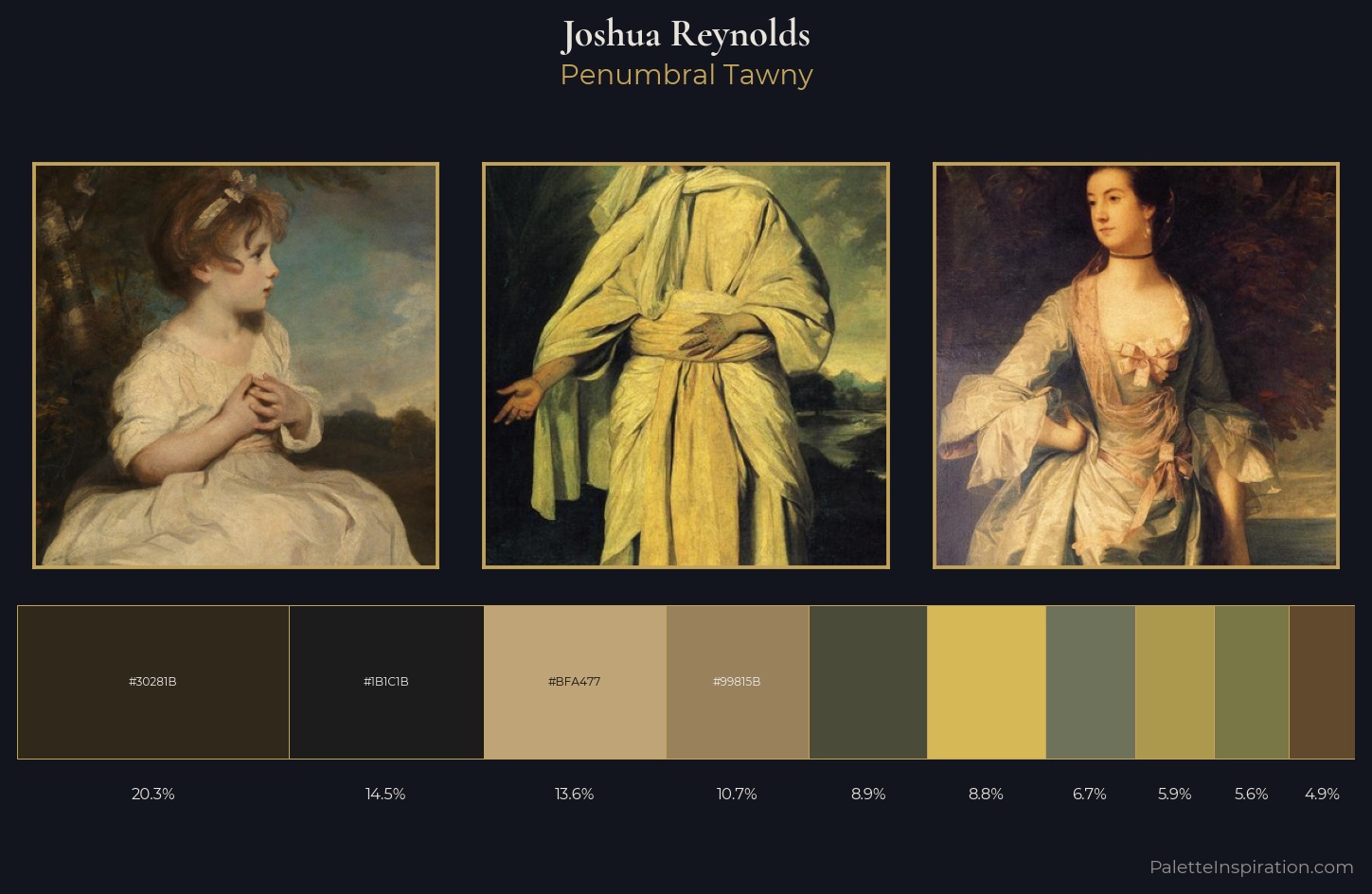Click the 6.7% percentage label
Viewport: 1372px width, 894px height.
click(x=1090, y=794)
